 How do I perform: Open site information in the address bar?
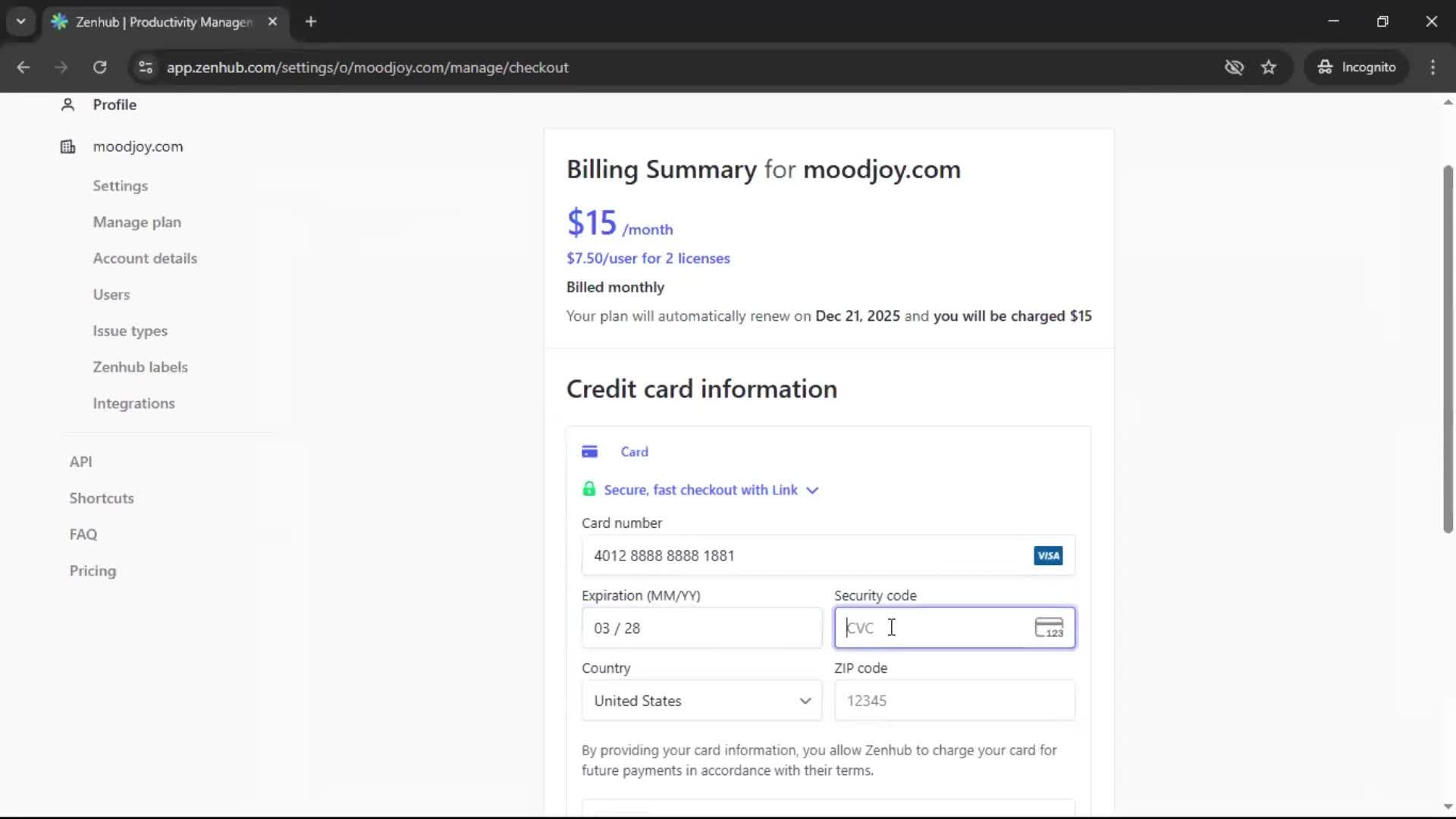(145, 67)
